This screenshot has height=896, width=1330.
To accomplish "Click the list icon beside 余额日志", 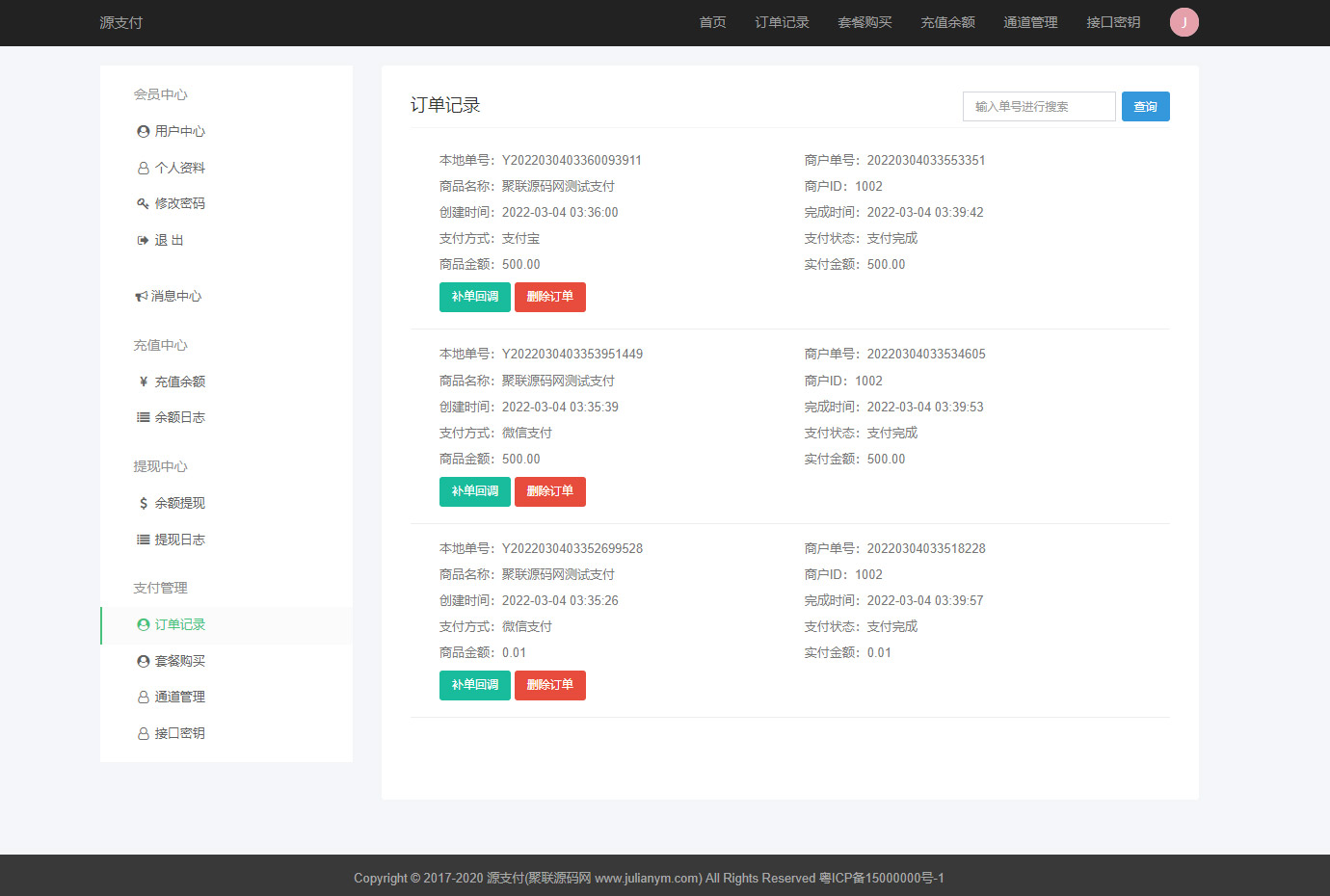I will tap(143, 417).
